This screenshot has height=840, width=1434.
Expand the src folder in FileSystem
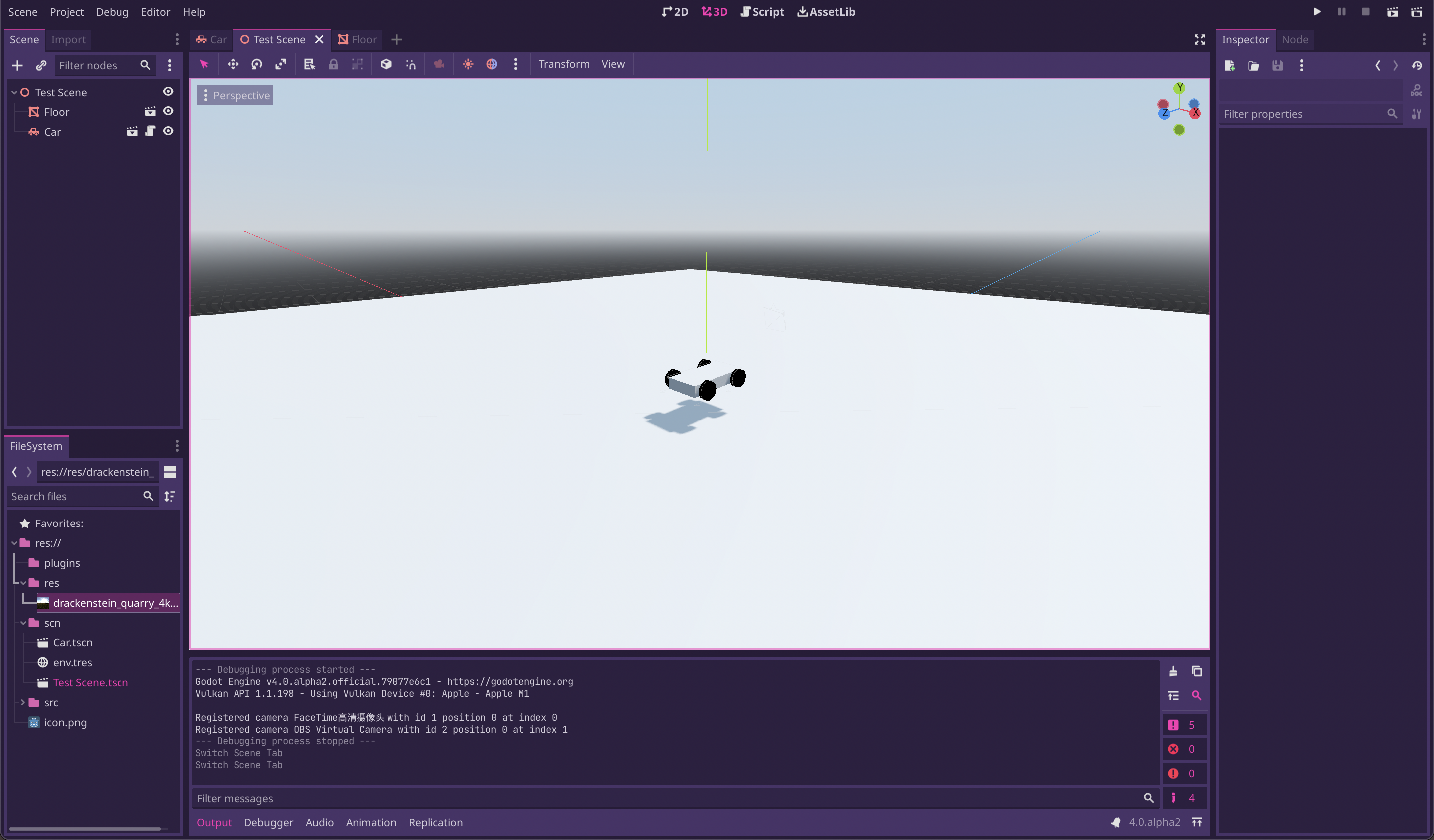click(23, 702)
